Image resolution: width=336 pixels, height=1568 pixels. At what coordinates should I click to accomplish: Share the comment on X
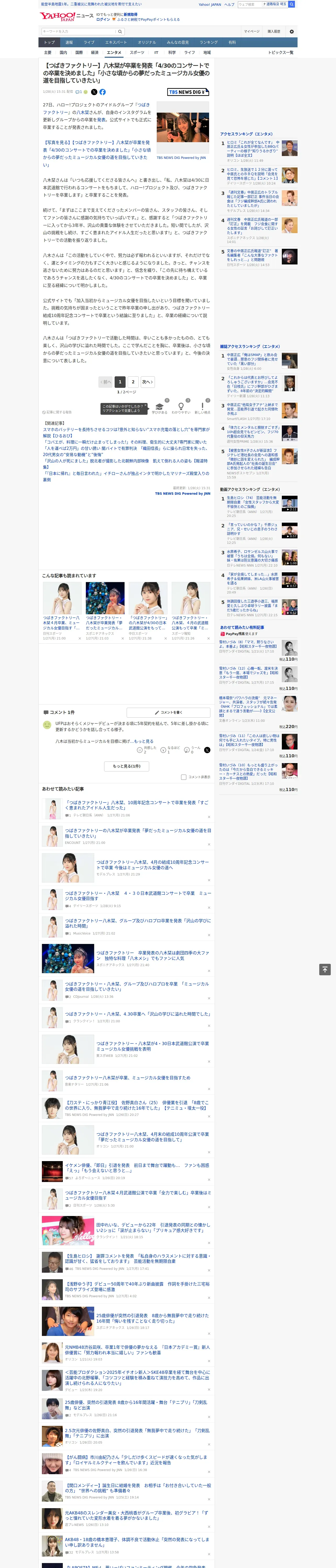coord(207,750)
